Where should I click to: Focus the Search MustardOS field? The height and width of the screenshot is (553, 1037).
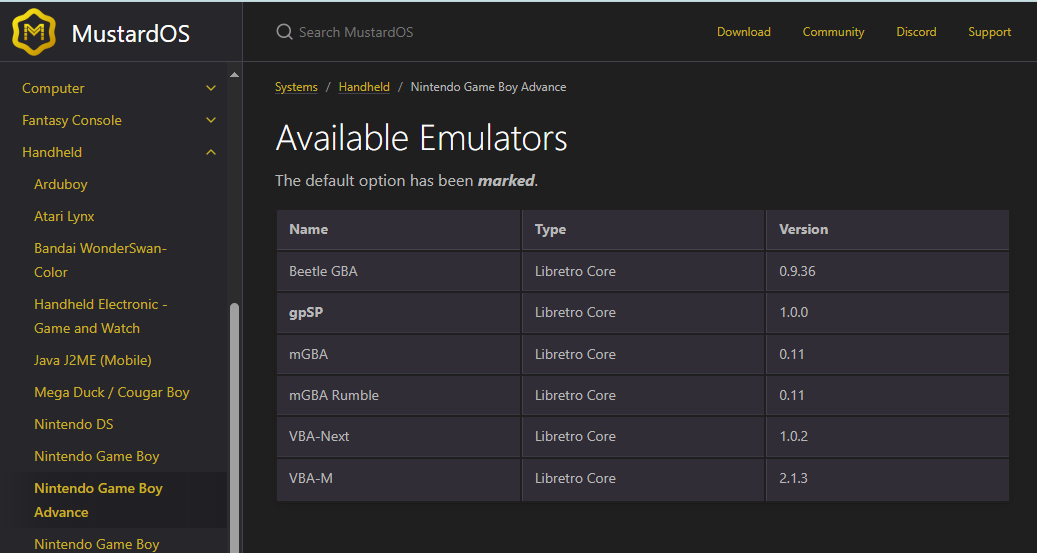click(356, 32)
